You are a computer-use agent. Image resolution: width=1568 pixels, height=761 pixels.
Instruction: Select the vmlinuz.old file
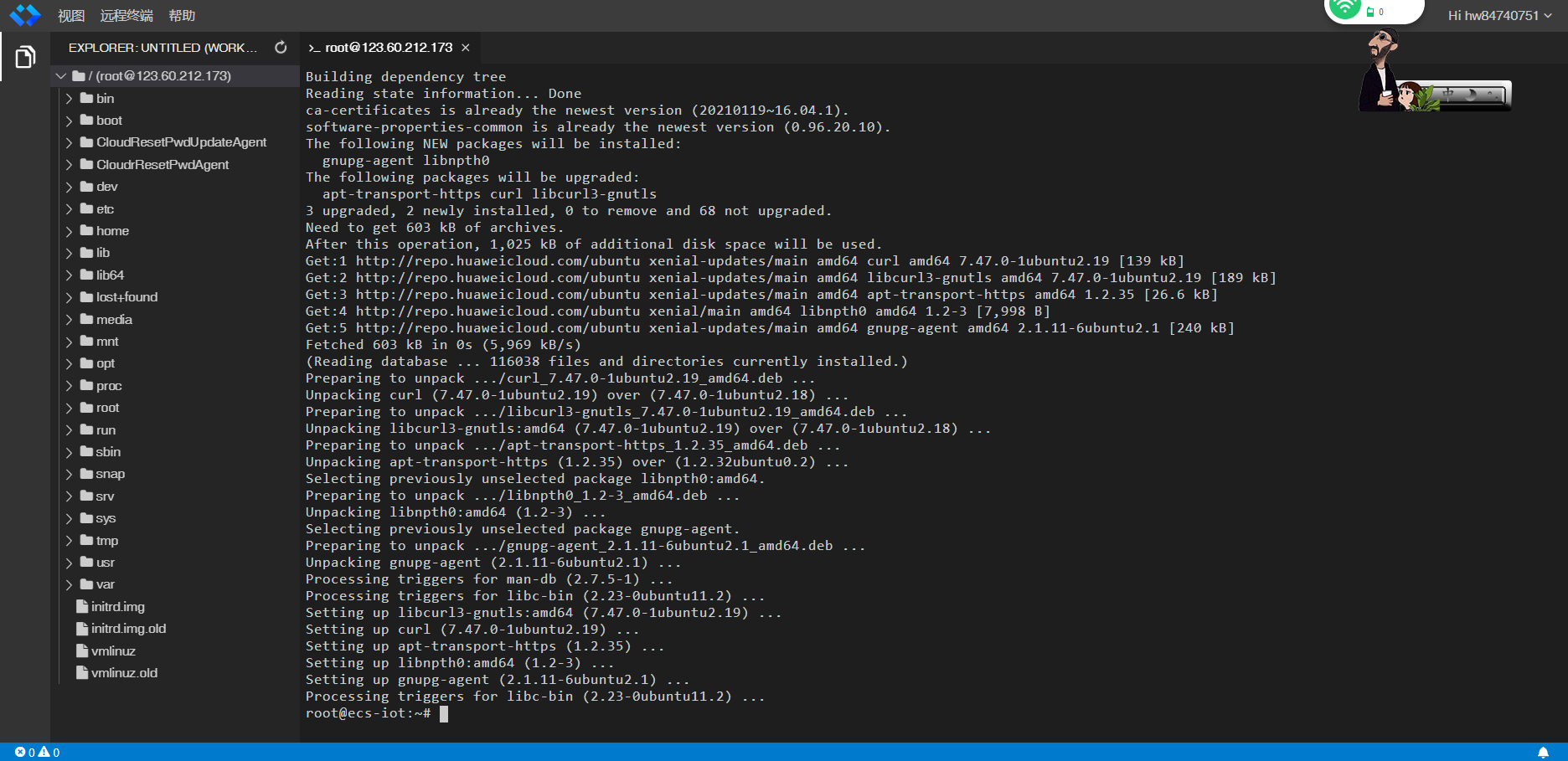coord(124,673)
